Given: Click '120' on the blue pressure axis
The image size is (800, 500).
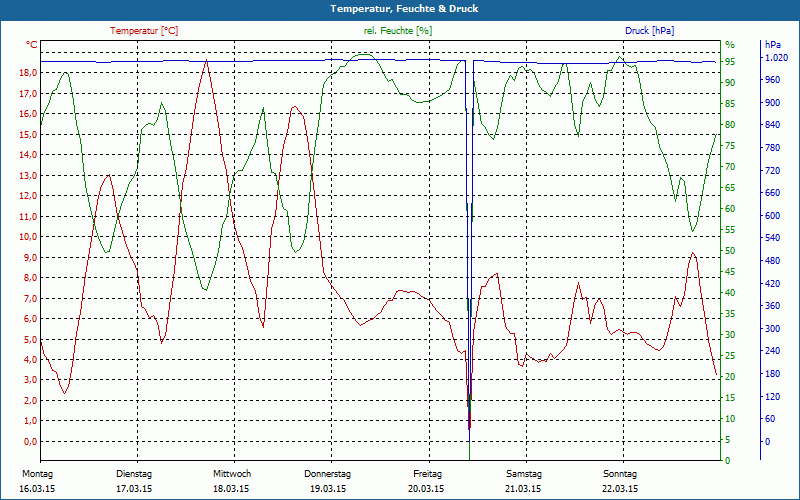Looking at the screenshot, I should (x=772, y=396).
